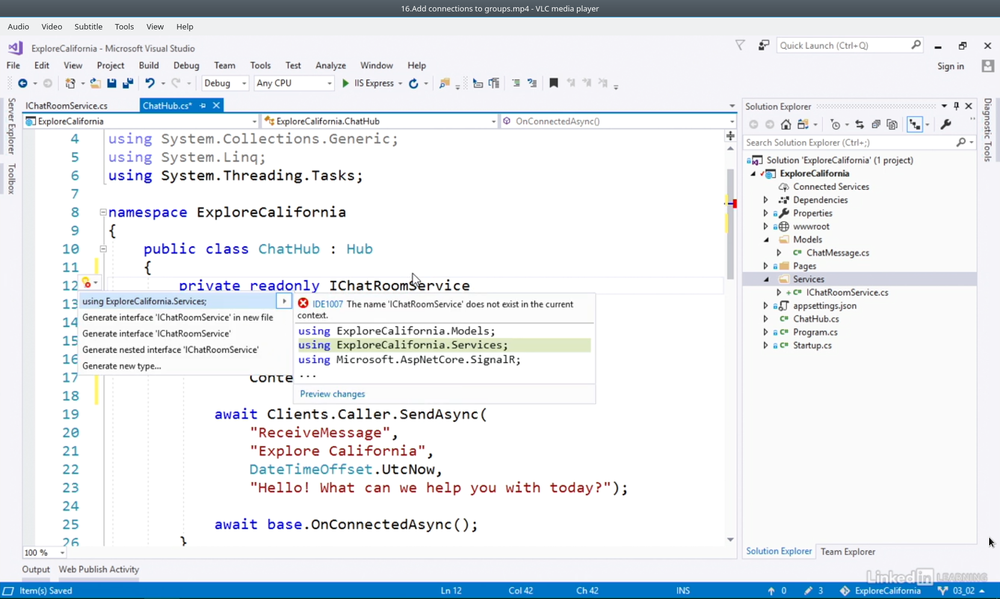
Task: Click the Save All toolbar icon
Action: point(127,84)
